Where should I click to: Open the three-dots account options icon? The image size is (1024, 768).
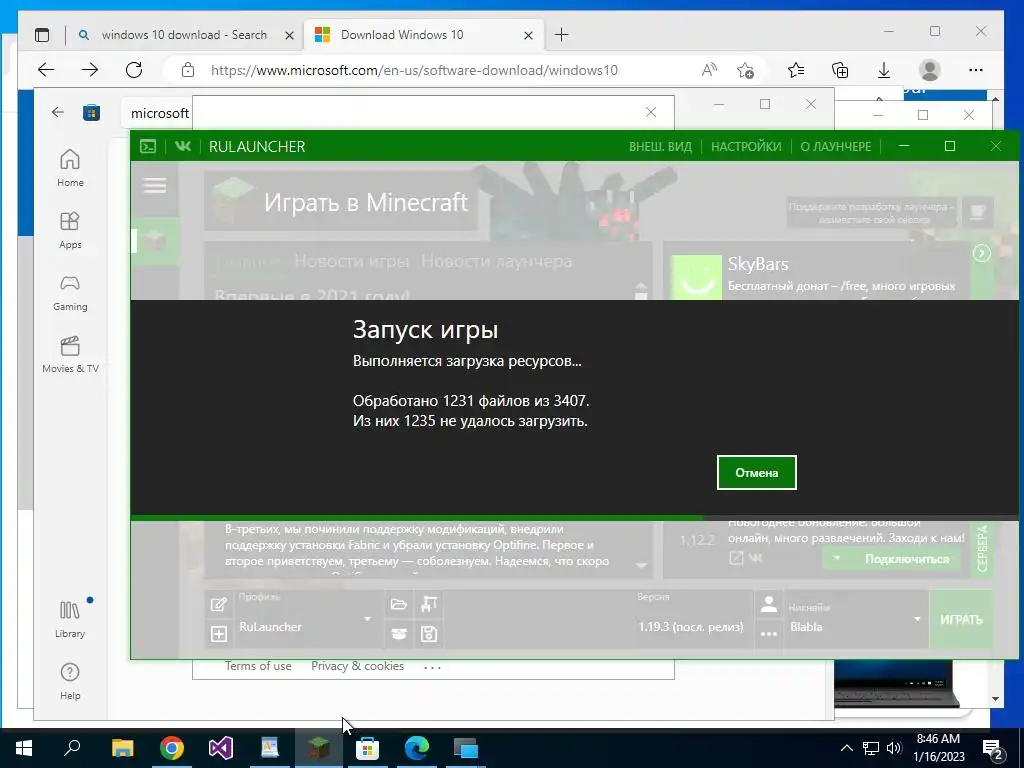[x=769, y=633]
